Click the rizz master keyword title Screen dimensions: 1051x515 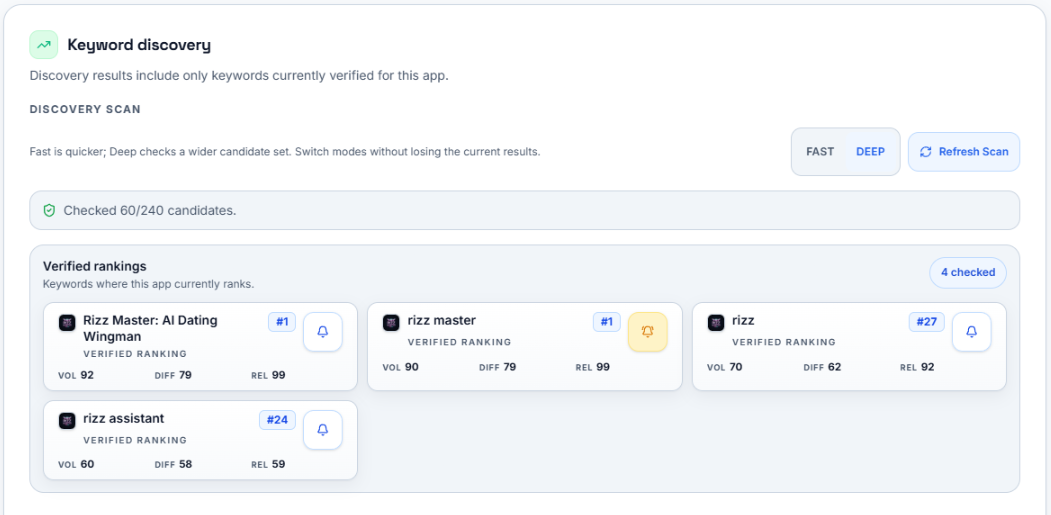pos(442,321)
